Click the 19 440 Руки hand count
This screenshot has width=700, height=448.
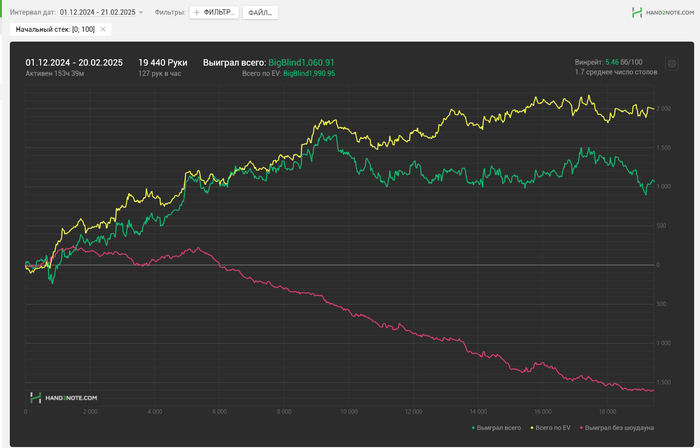point(163,62)
